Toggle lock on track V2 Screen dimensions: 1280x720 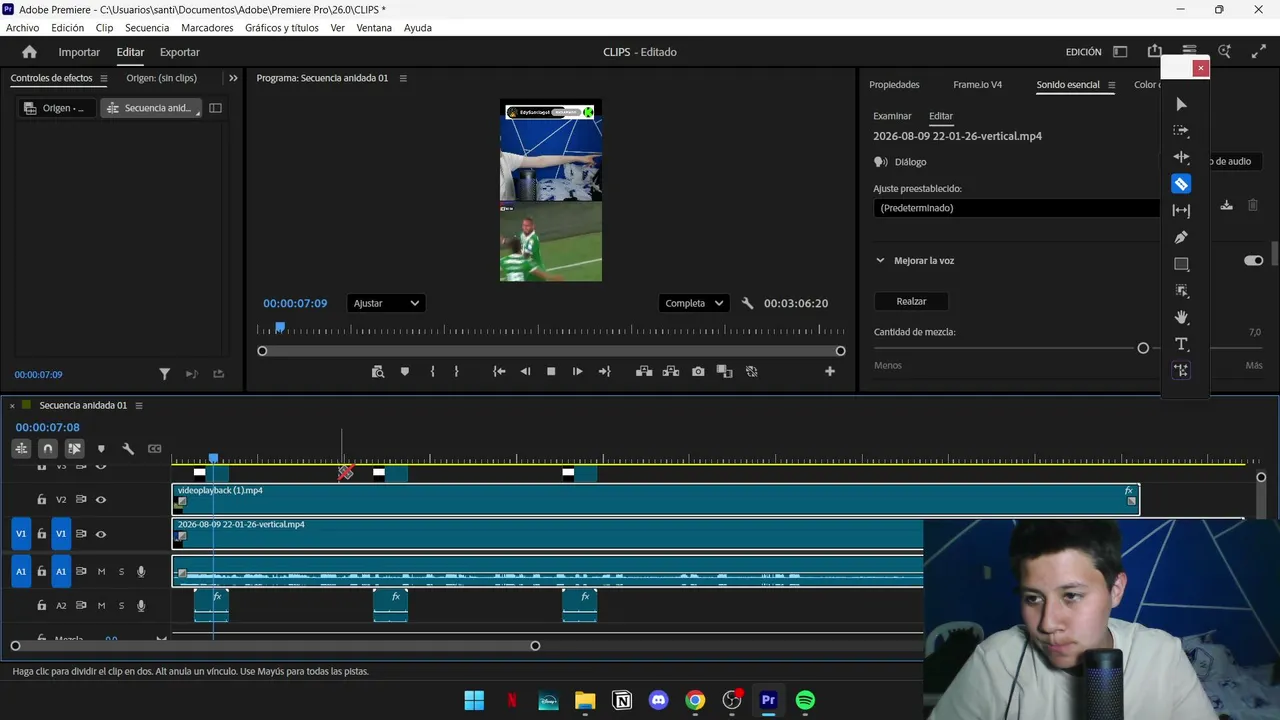[x=42, y=500]
